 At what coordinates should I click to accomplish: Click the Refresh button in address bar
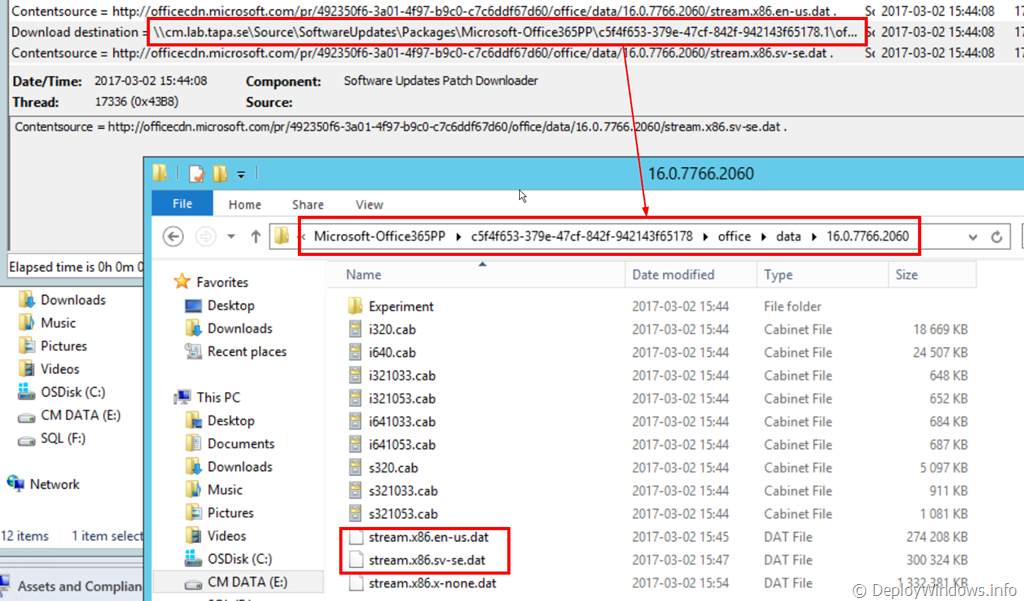996,237
